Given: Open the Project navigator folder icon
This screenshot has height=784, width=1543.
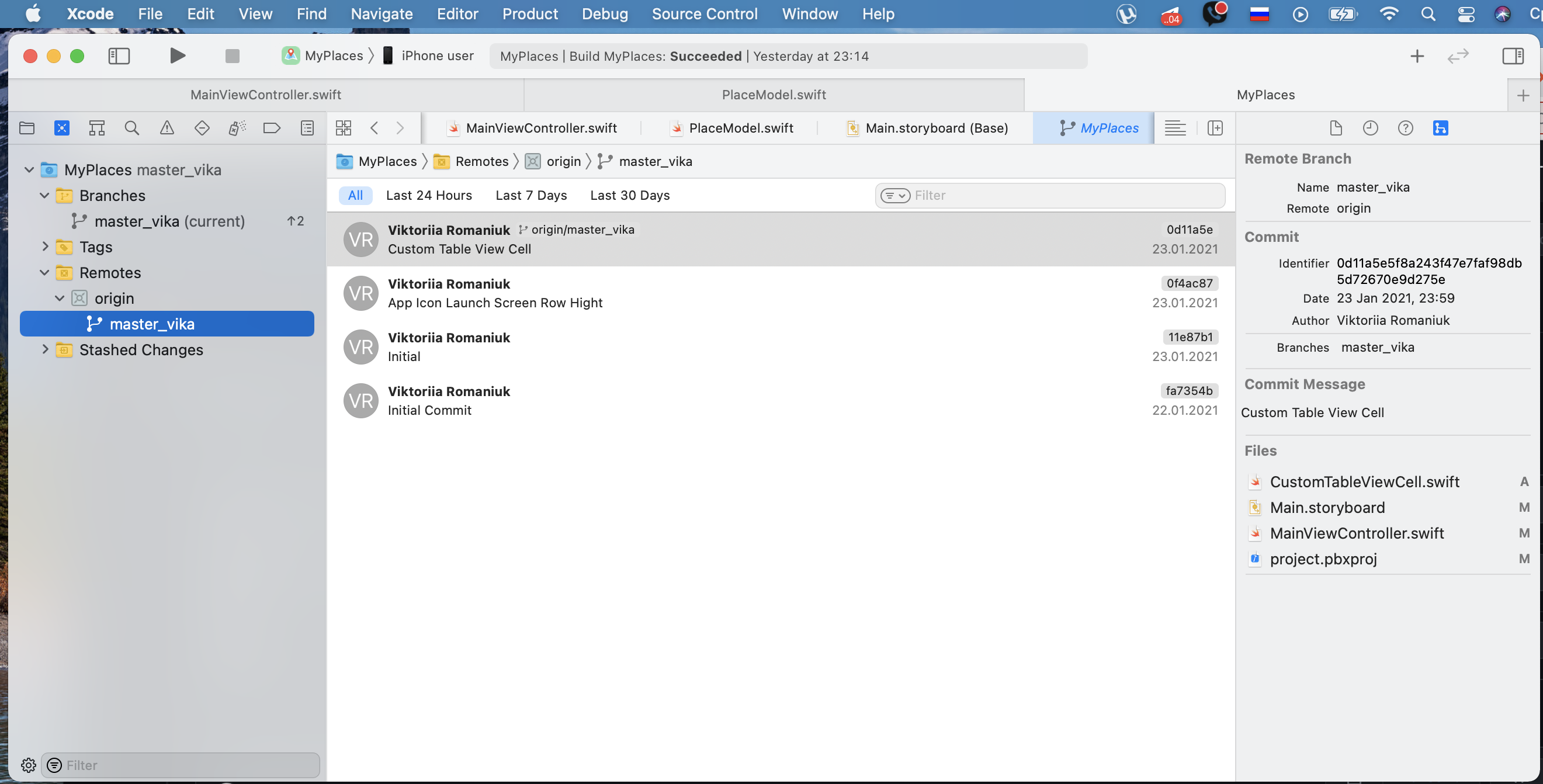Looking at the screenshot, I should [26, 127].
